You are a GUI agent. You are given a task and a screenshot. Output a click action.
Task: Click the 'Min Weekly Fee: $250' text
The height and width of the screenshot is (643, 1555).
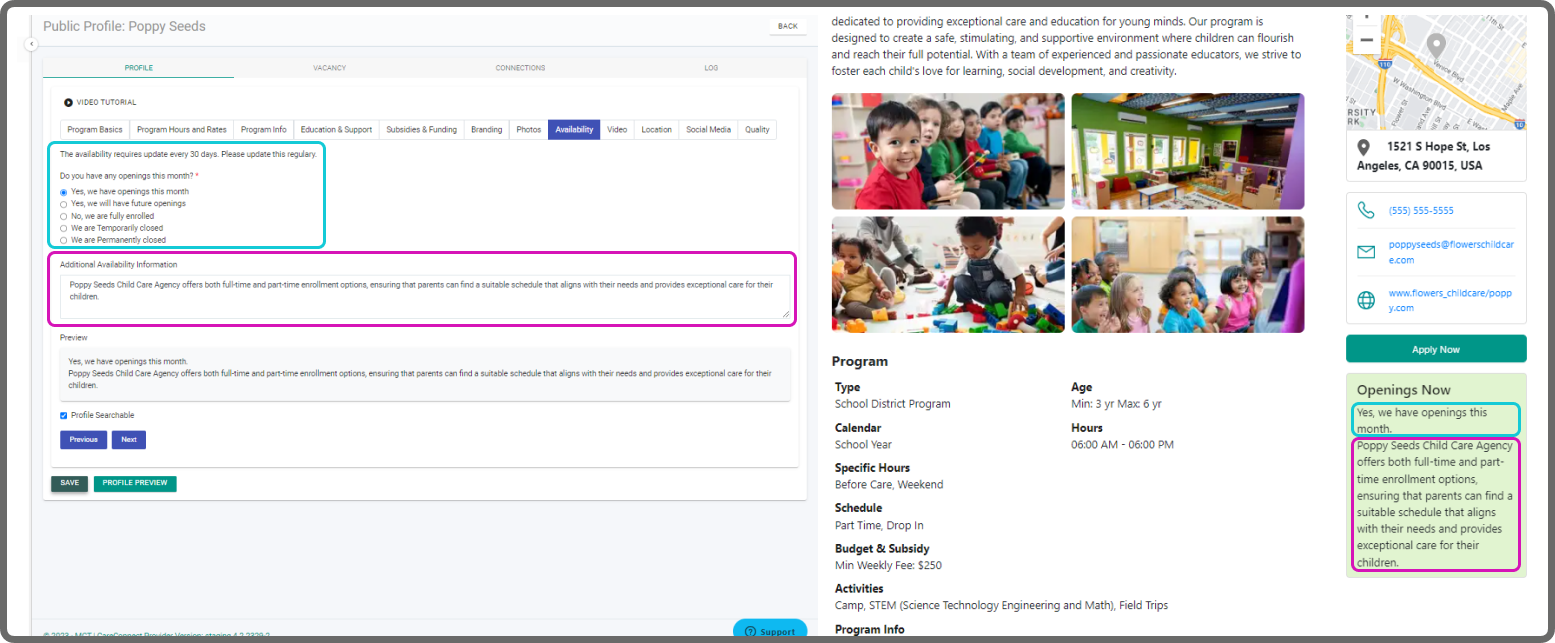point(888,566)
